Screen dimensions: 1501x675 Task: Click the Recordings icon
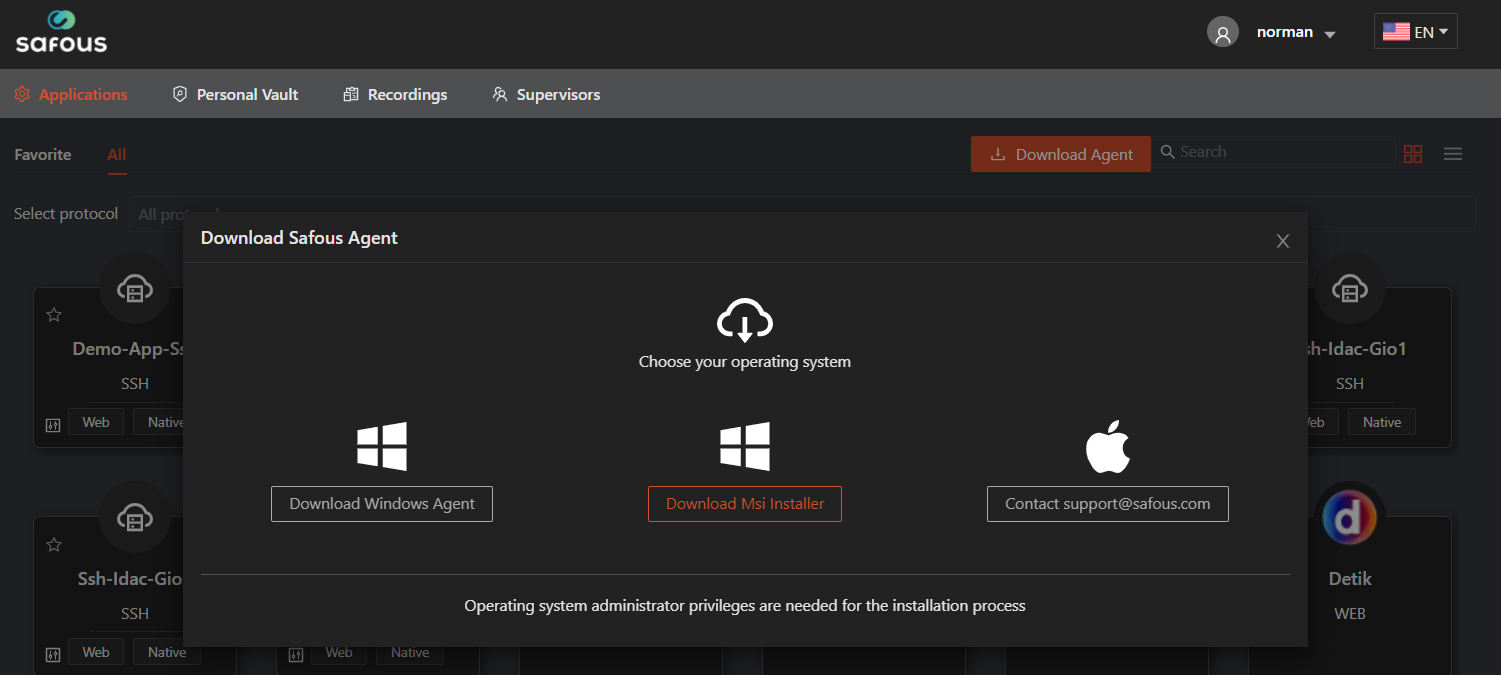(x=351, y=94)
